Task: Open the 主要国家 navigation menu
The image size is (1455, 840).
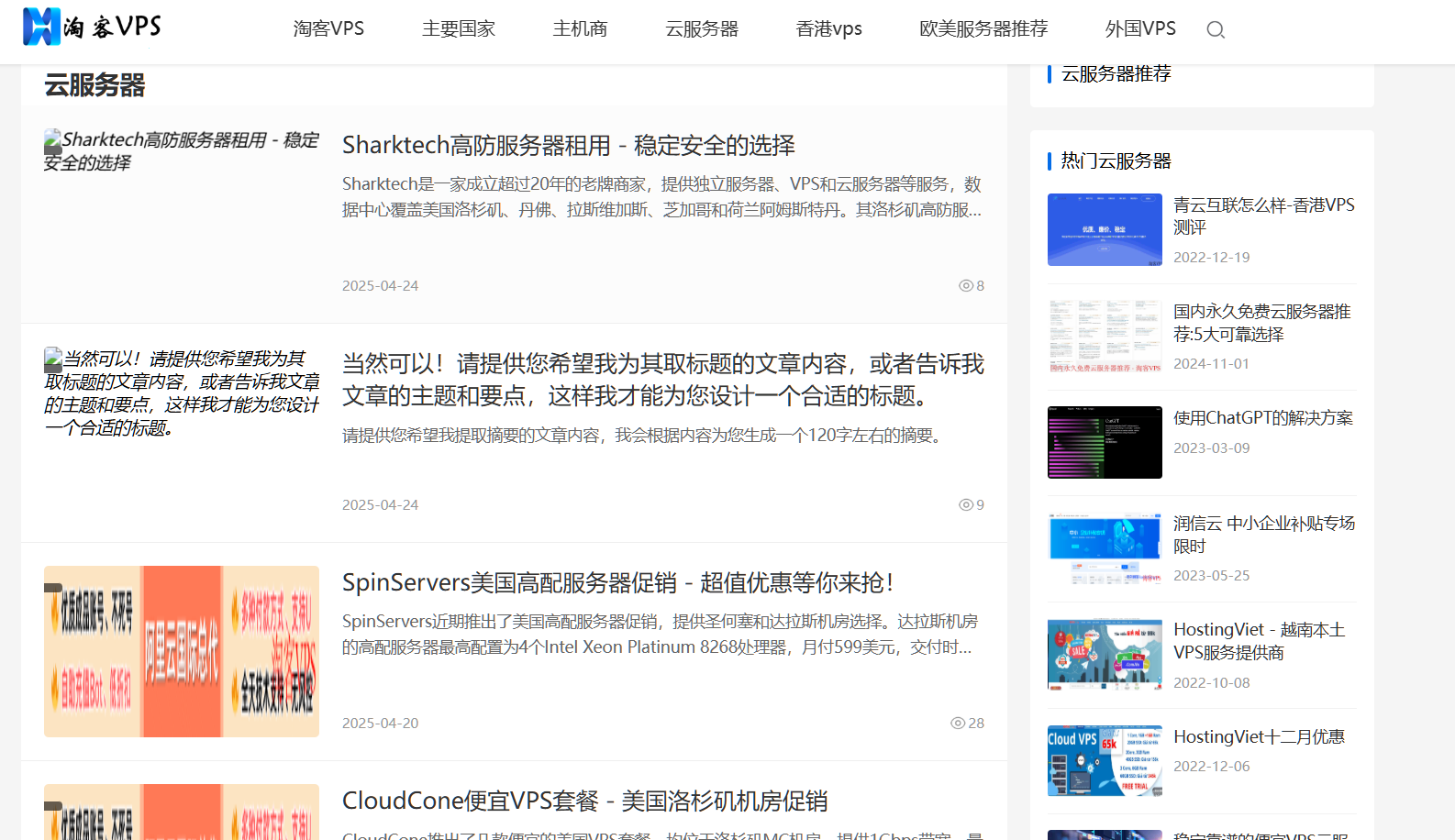Action: [459, 28]
